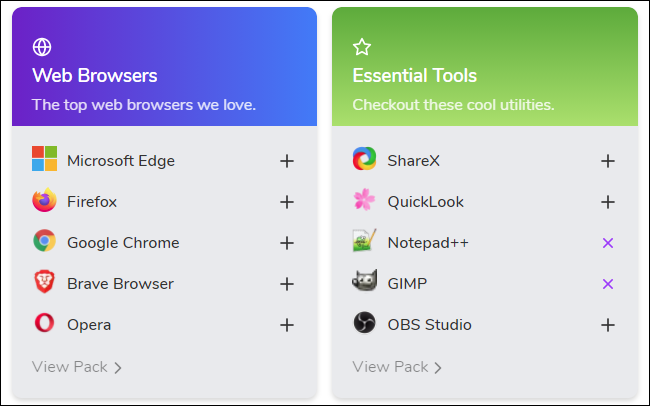650x406 pixels.
Task: Click the Brave Browser lion icon
Action: coord(44,283)
